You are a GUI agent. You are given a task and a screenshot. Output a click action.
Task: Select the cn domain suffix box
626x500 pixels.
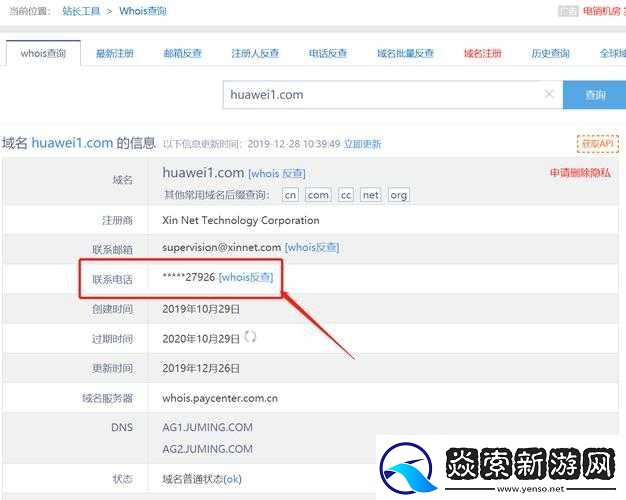(x=290, y=195)
